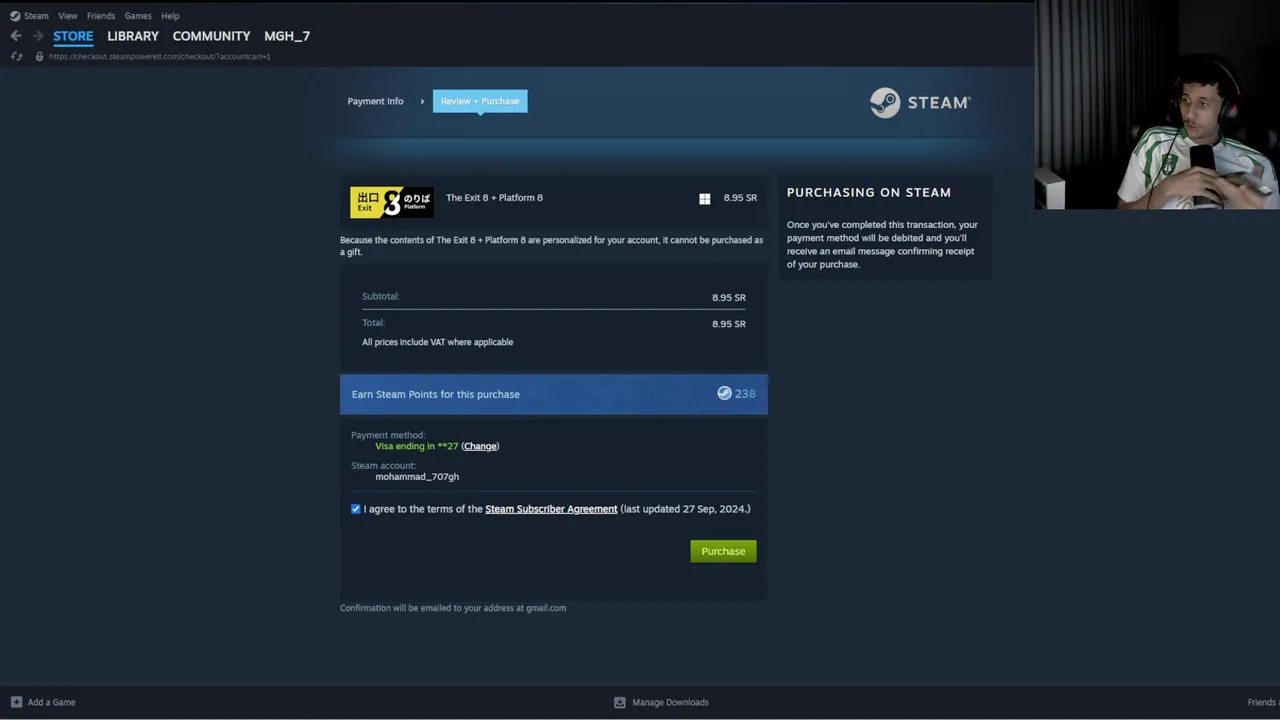
Task: Click the Manage Downloads icon
Action: tap(619, 702)
